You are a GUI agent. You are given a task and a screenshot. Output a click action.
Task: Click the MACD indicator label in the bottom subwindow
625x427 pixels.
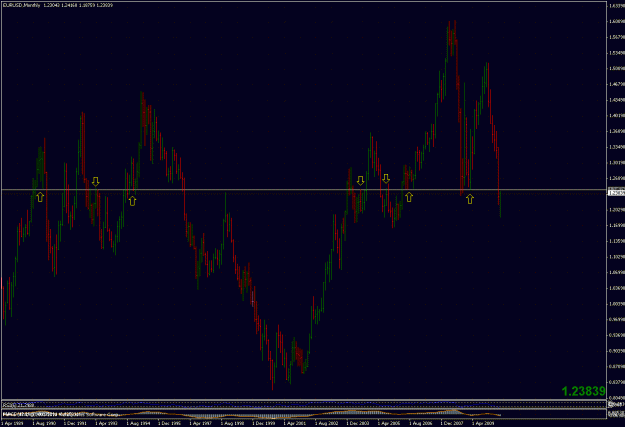[x=60, y=415]
